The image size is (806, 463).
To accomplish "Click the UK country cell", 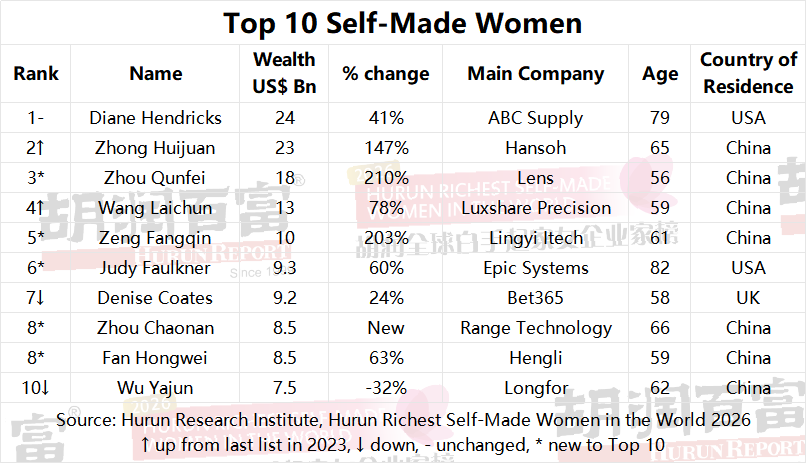I will [748, 298].
